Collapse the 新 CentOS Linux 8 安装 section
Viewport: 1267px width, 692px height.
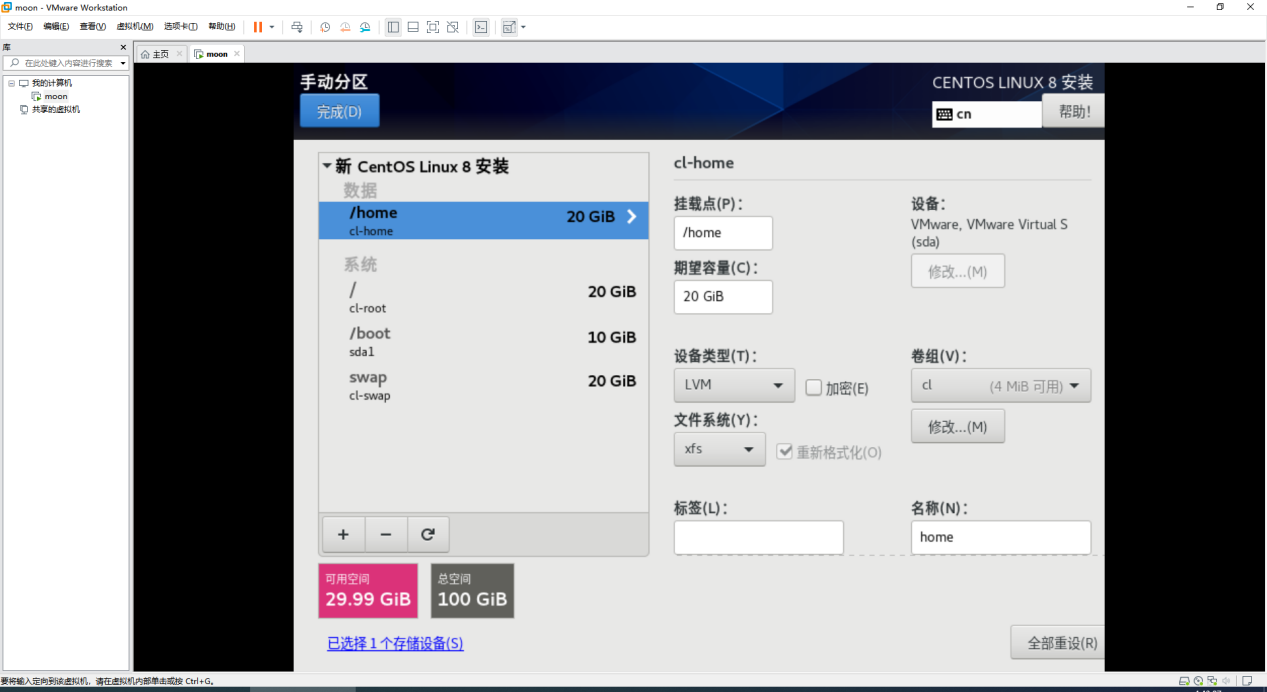click(x=326, y=166)
